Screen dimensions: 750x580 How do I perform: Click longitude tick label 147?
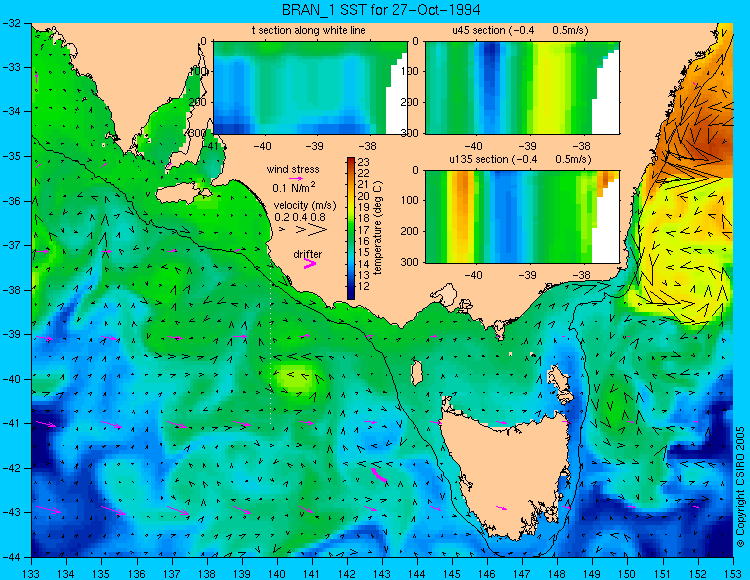coord(522,572)
